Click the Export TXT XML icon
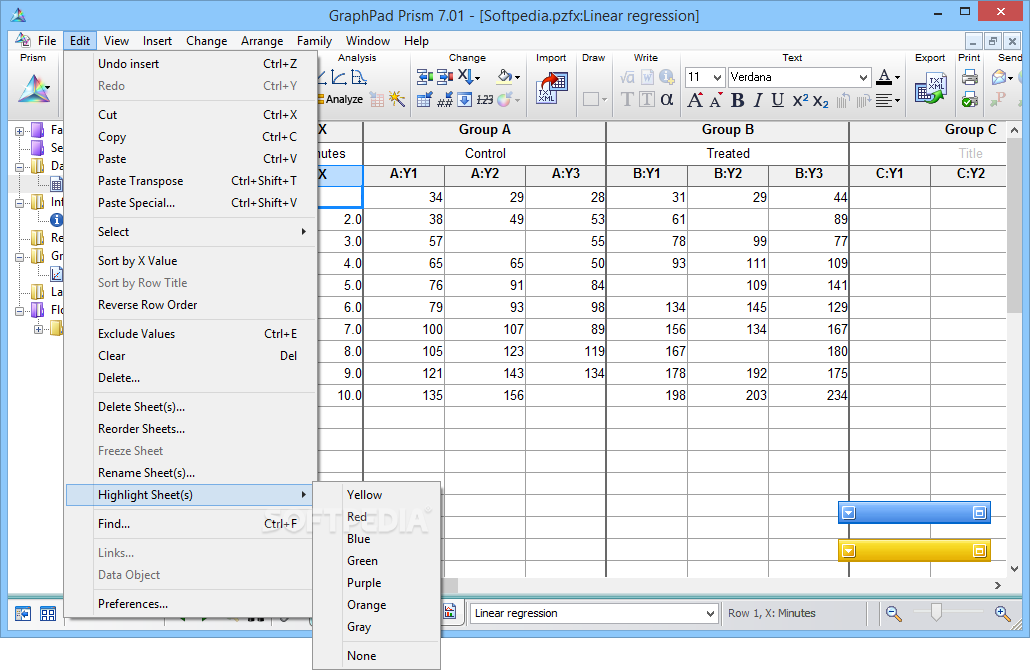The image size is (1030, 670). pyautogui.click(x=930, y=89)
